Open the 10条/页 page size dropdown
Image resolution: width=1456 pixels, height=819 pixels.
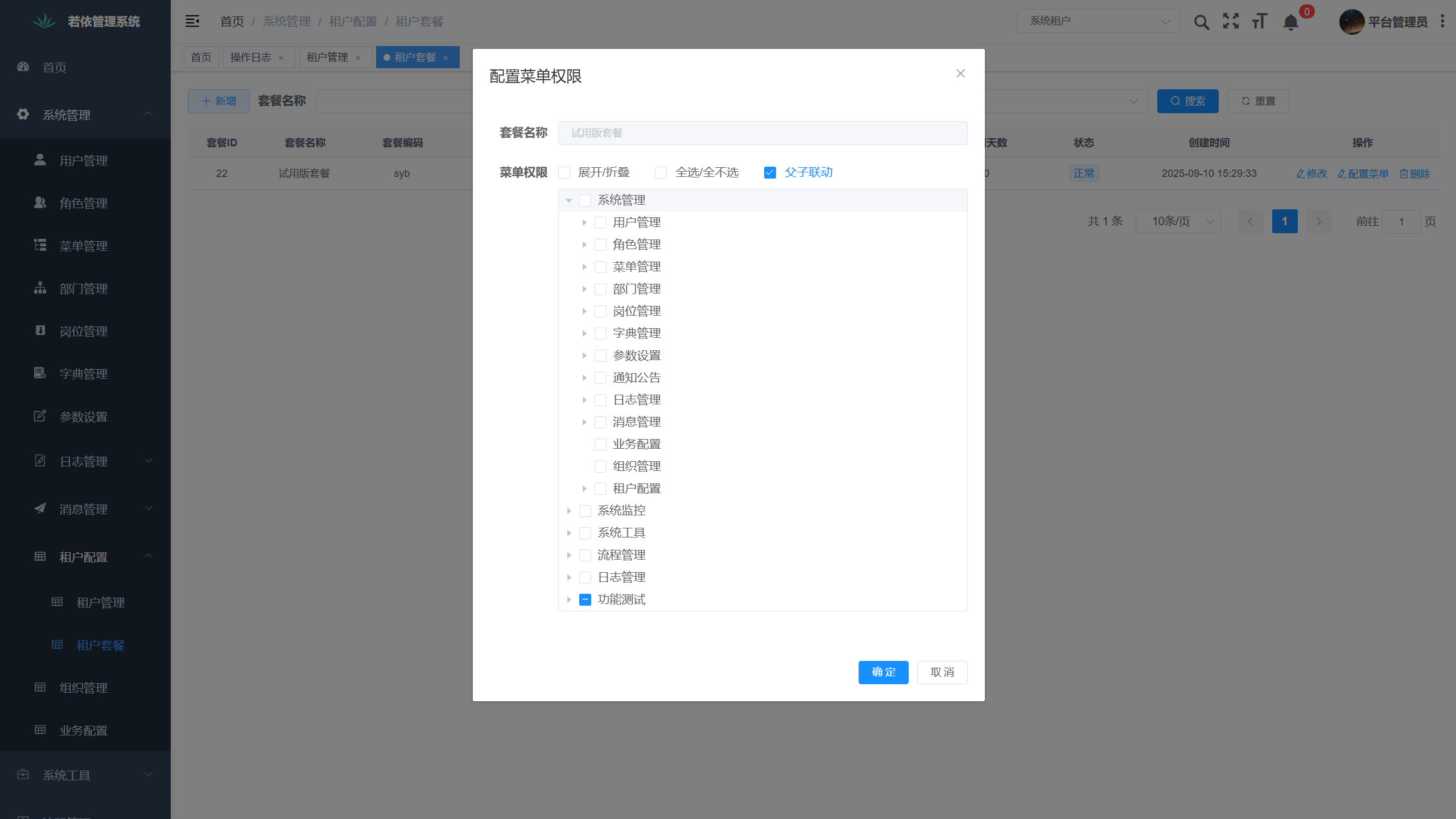(x=1177, y=221)
